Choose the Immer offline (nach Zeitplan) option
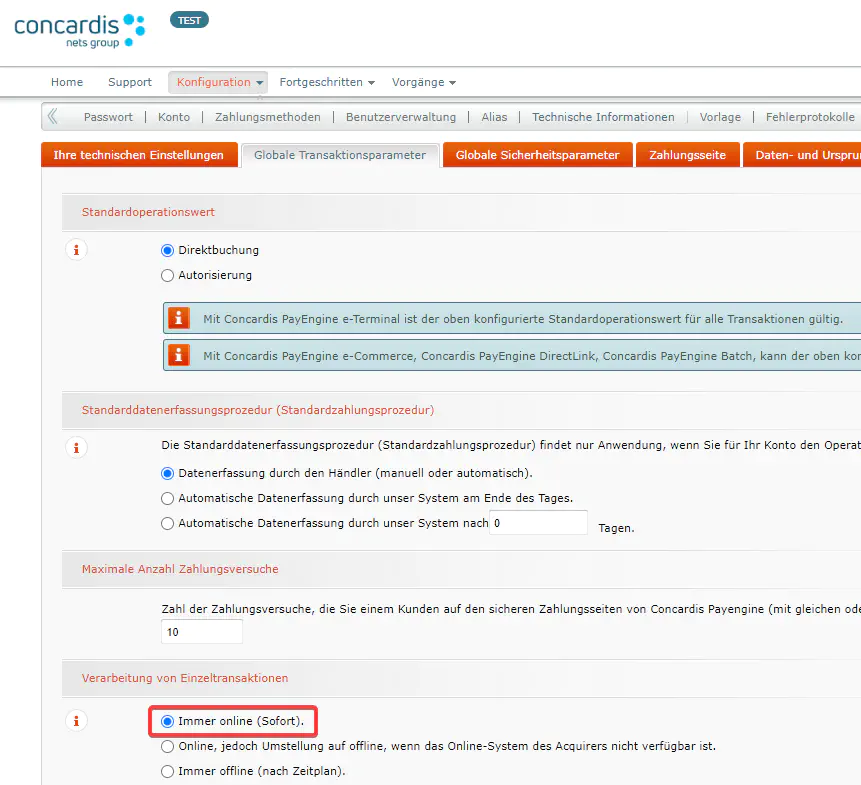 (x=167, y=771)
